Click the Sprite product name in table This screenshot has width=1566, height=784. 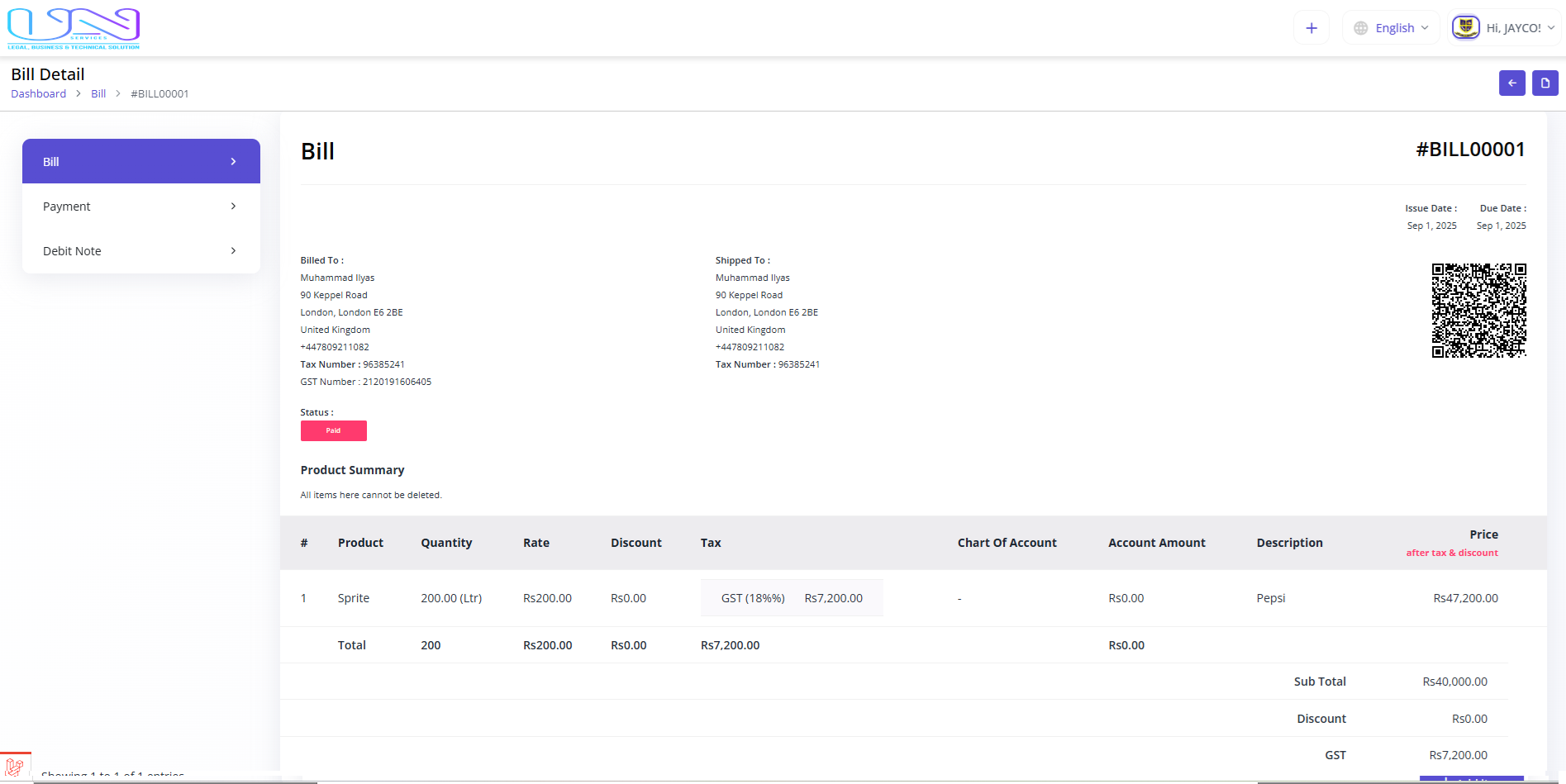point(353,598)
